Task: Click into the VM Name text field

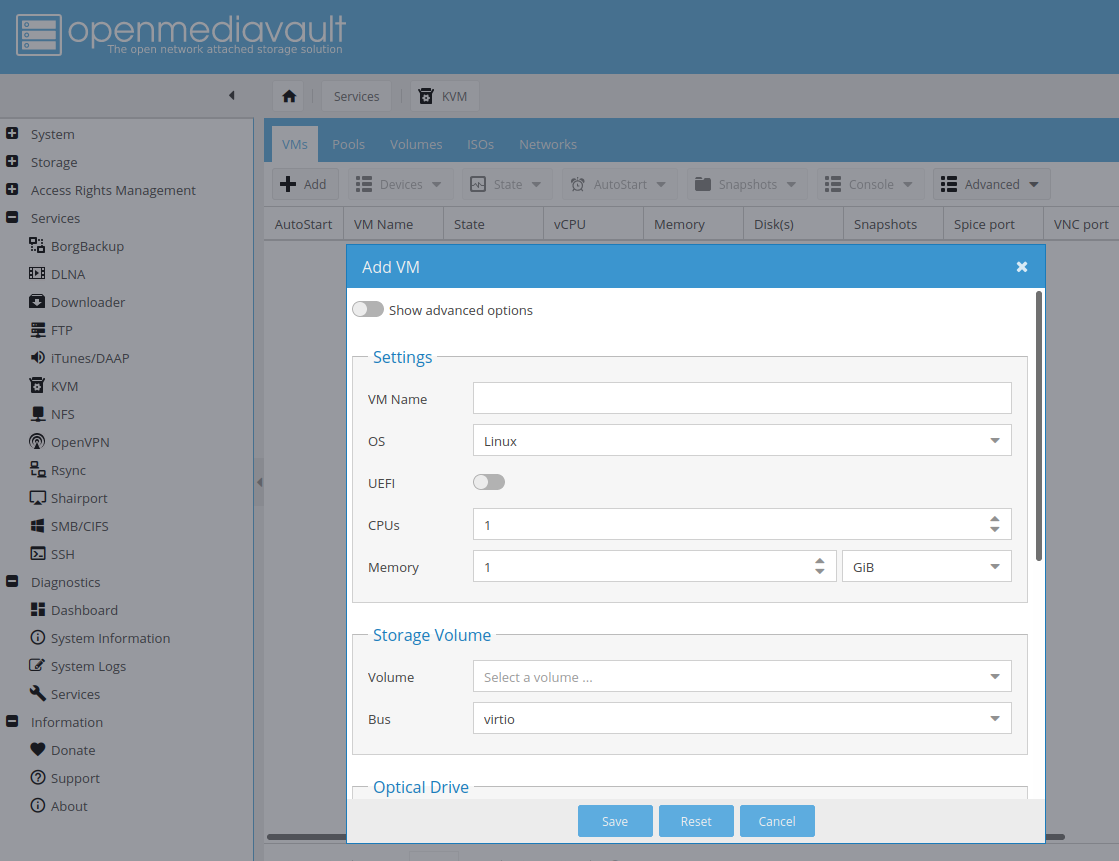Action: (x=741, y=399)
